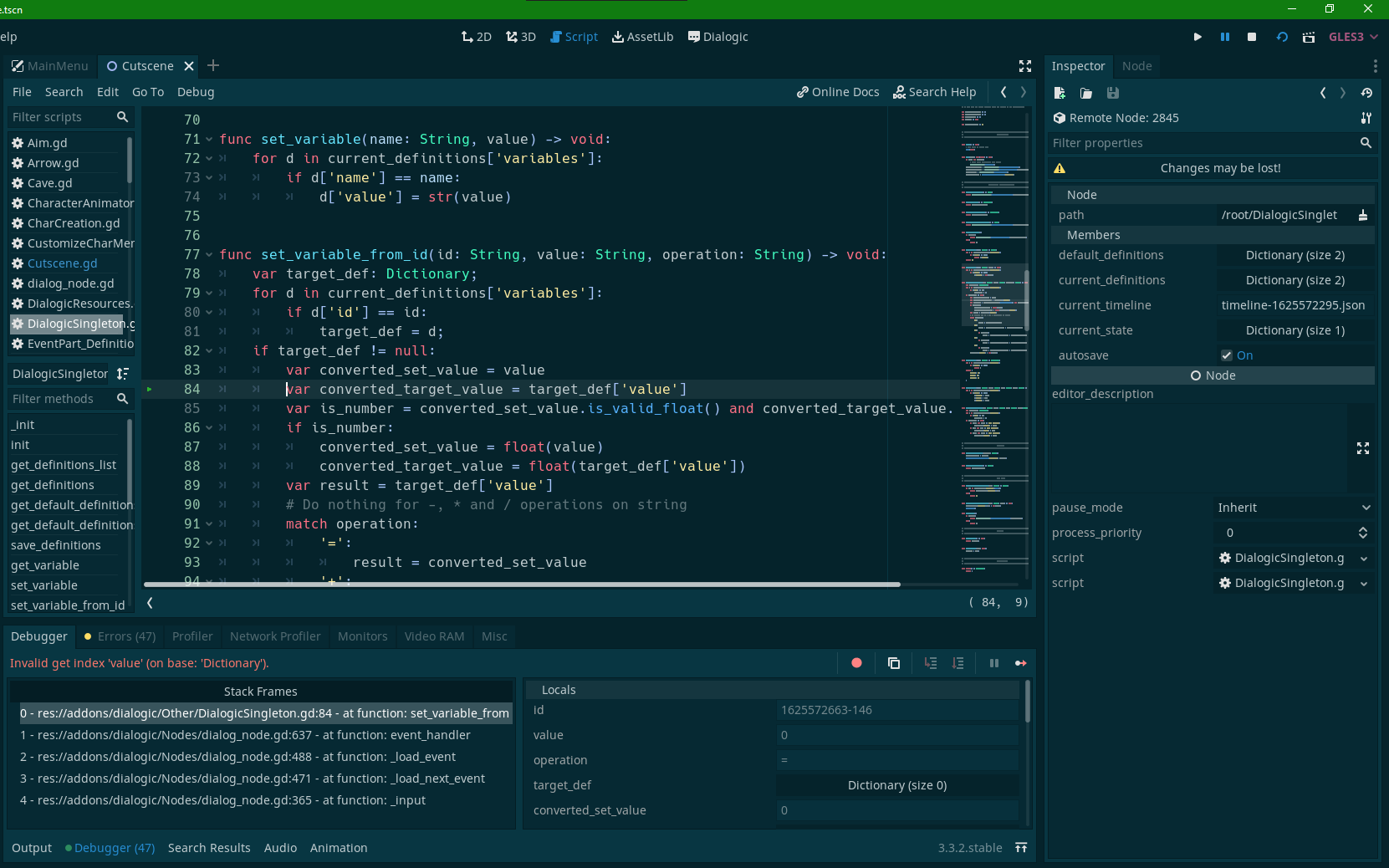This screenshot has width=1389, height=868.
Task: Open the Online Docs link
Action: point(838,92)
